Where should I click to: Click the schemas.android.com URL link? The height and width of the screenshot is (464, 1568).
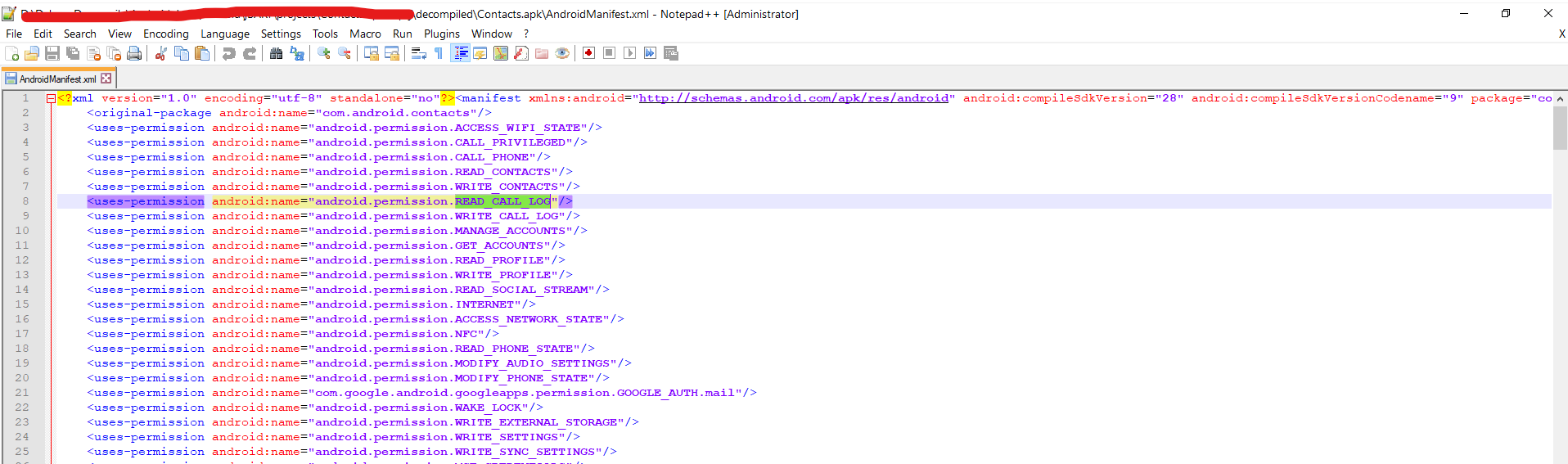[x=793, y=98]
